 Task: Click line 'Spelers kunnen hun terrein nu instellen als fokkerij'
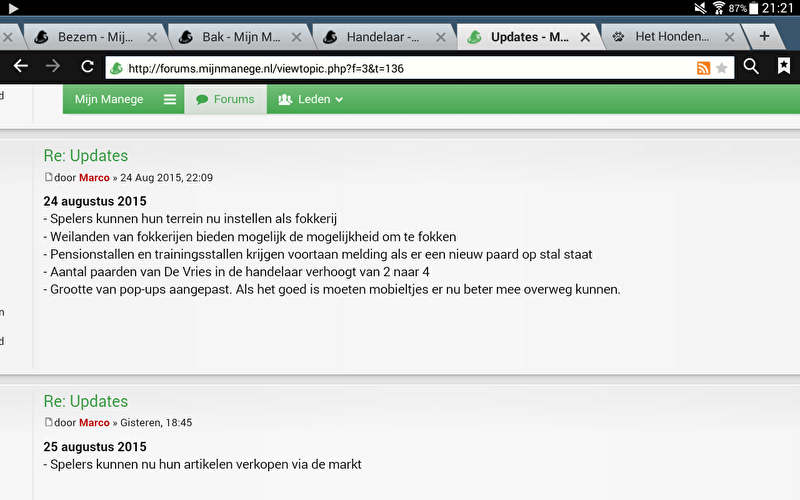click(190, 219)
